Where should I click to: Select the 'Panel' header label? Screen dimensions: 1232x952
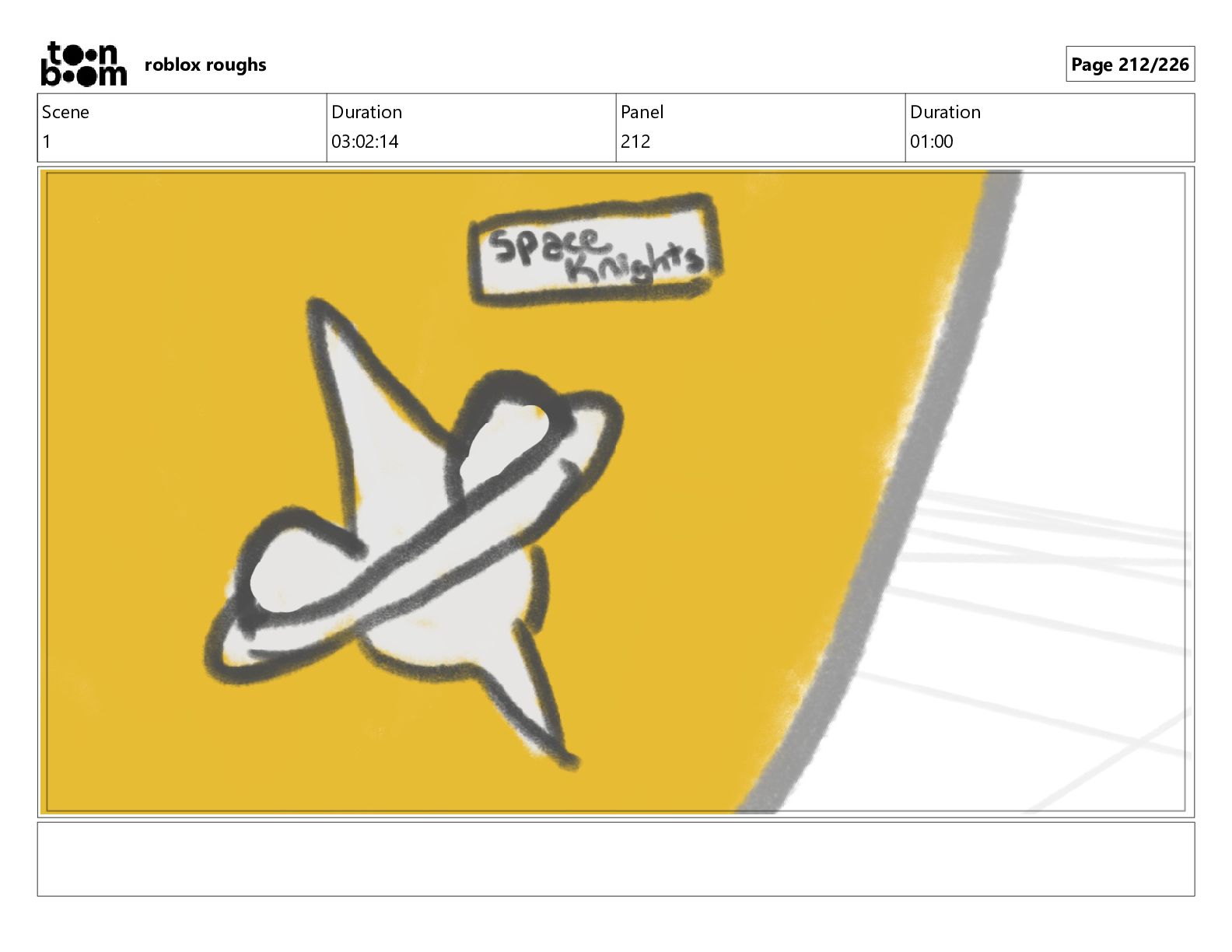(642, 112)
